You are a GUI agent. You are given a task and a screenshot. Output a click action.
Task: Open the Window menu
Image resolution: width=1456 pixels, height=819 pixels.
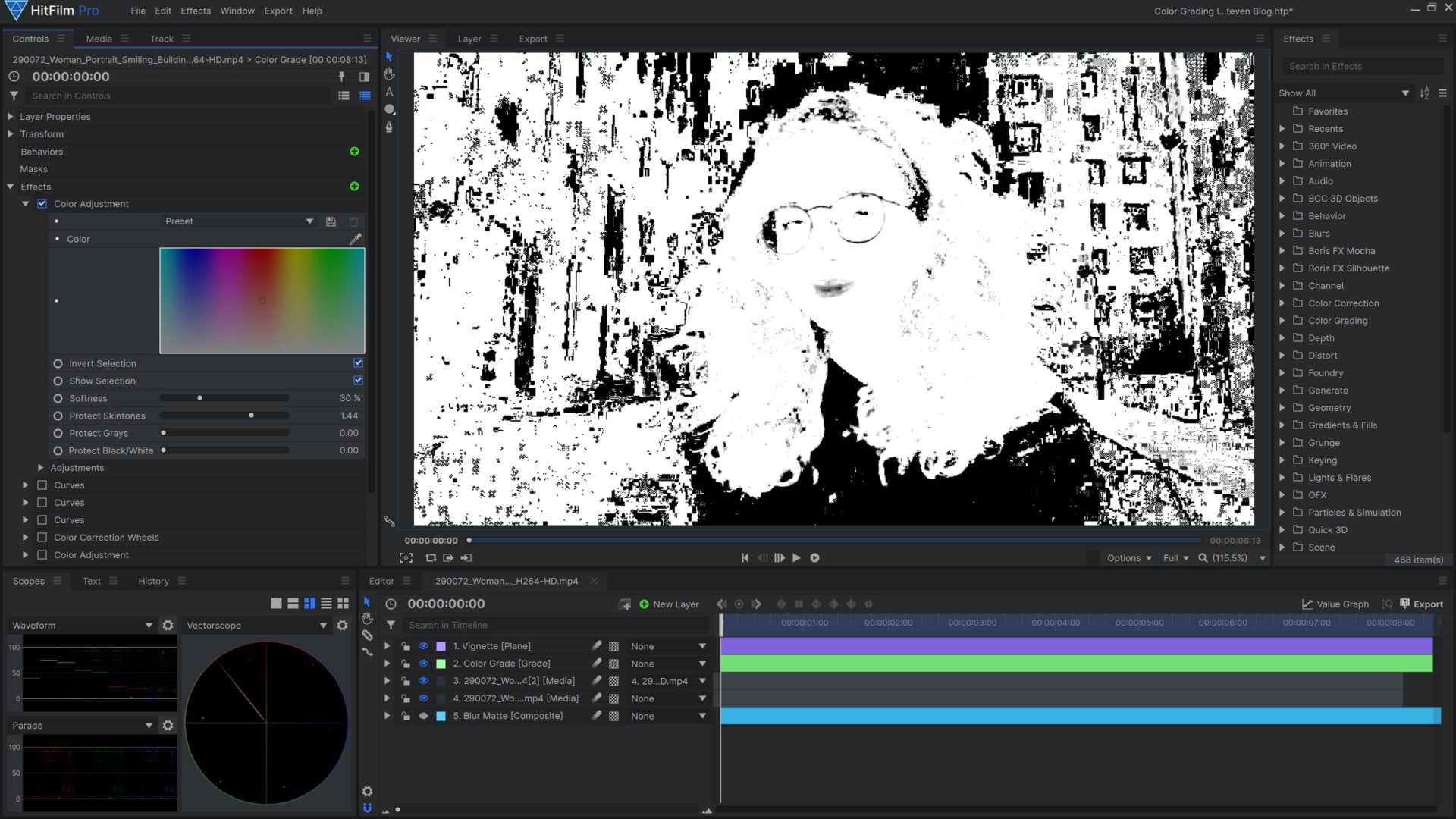pyautogui.click(x=237, y=11)
